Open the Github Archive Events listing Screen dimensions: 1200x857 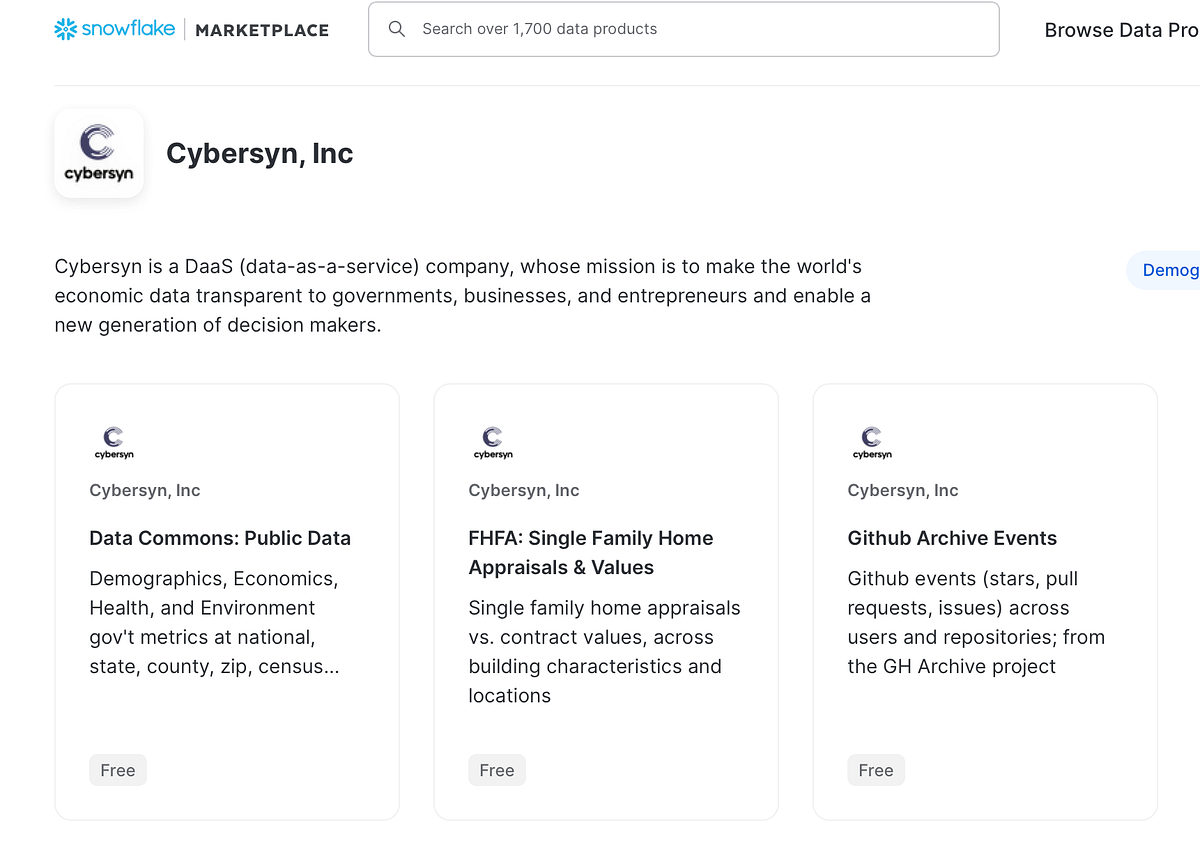point(952,538)
